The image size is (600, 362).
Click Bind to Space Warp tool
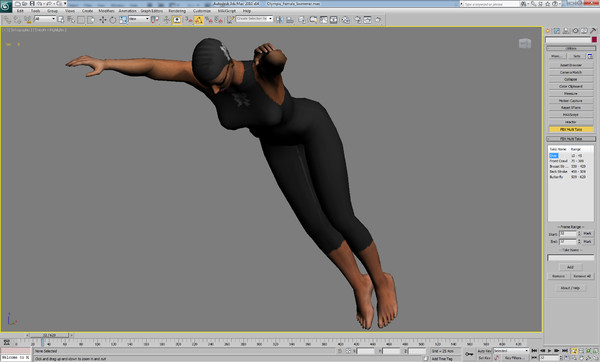click(28, 20)
